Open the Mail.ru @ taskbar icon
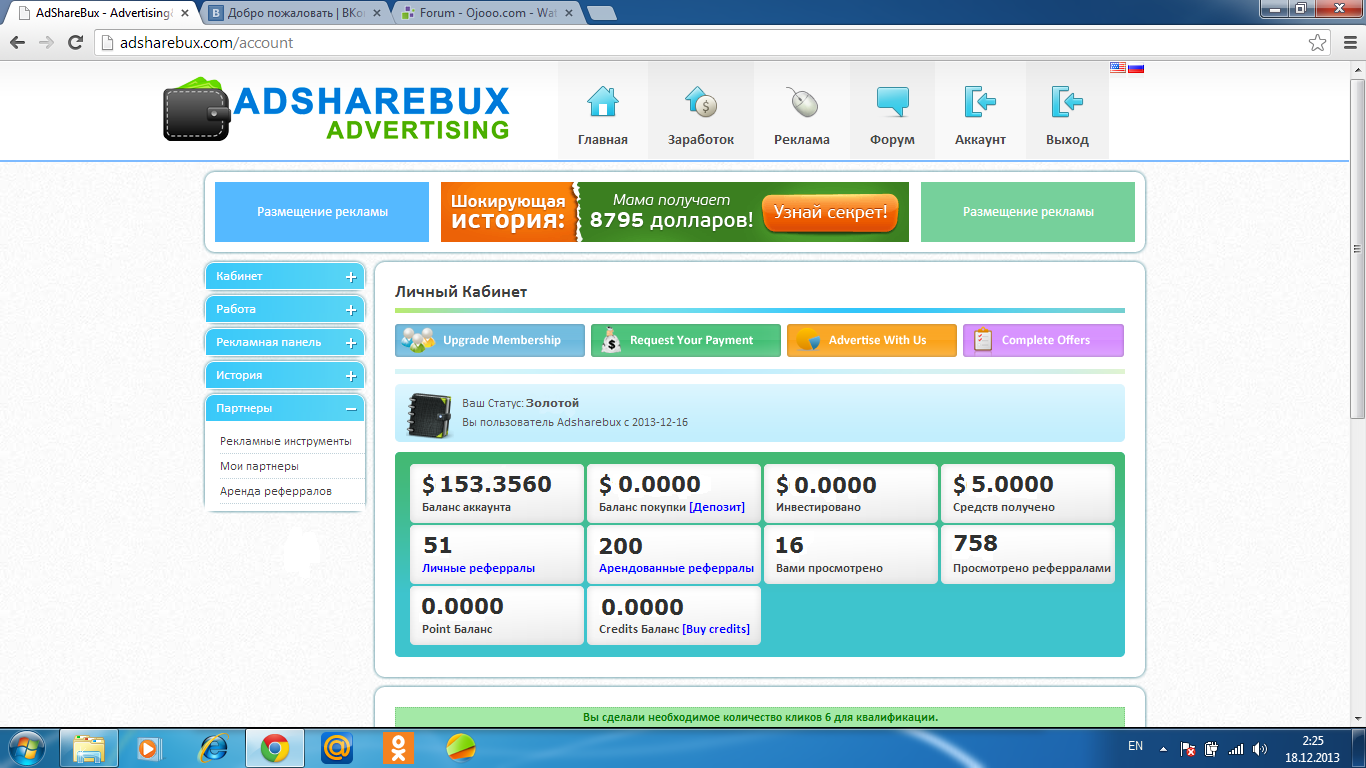1366x768 pixels. tap(337, 747)
